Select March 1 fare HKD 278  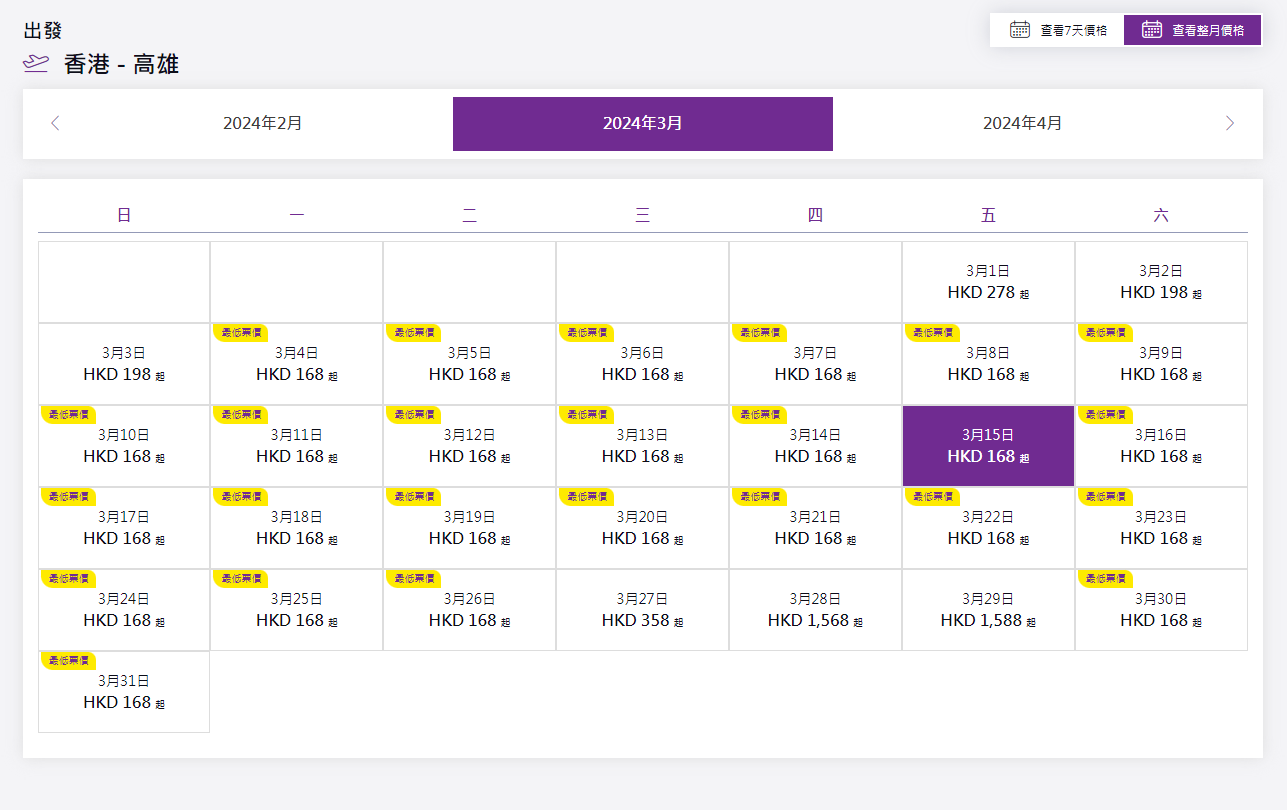pyautogui.click(x=988, y=282)
